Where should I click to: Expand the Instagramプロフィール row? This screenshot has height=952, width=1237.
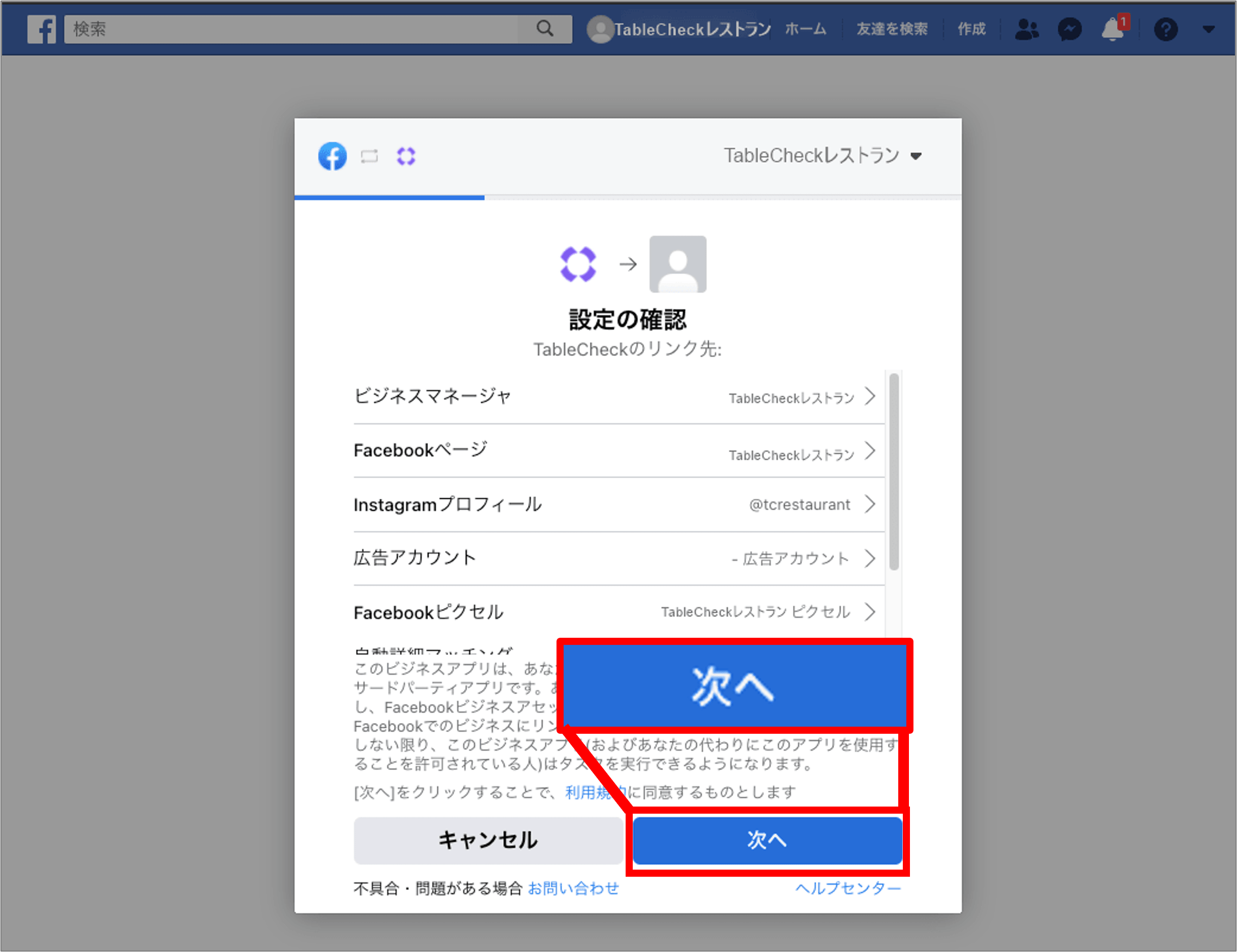click(x=870, y=504)
